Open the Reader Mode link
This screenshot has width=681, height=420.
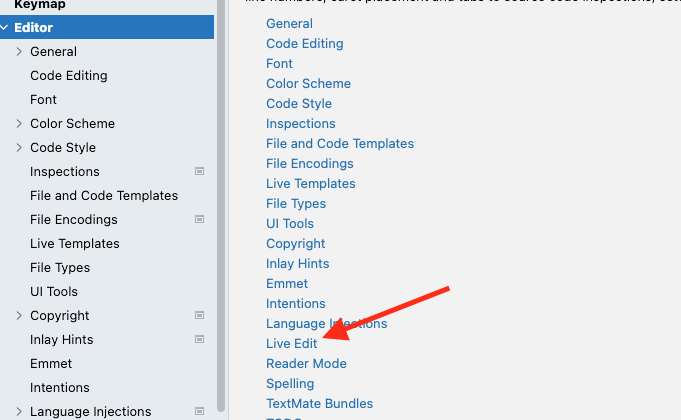pos(306,363)
